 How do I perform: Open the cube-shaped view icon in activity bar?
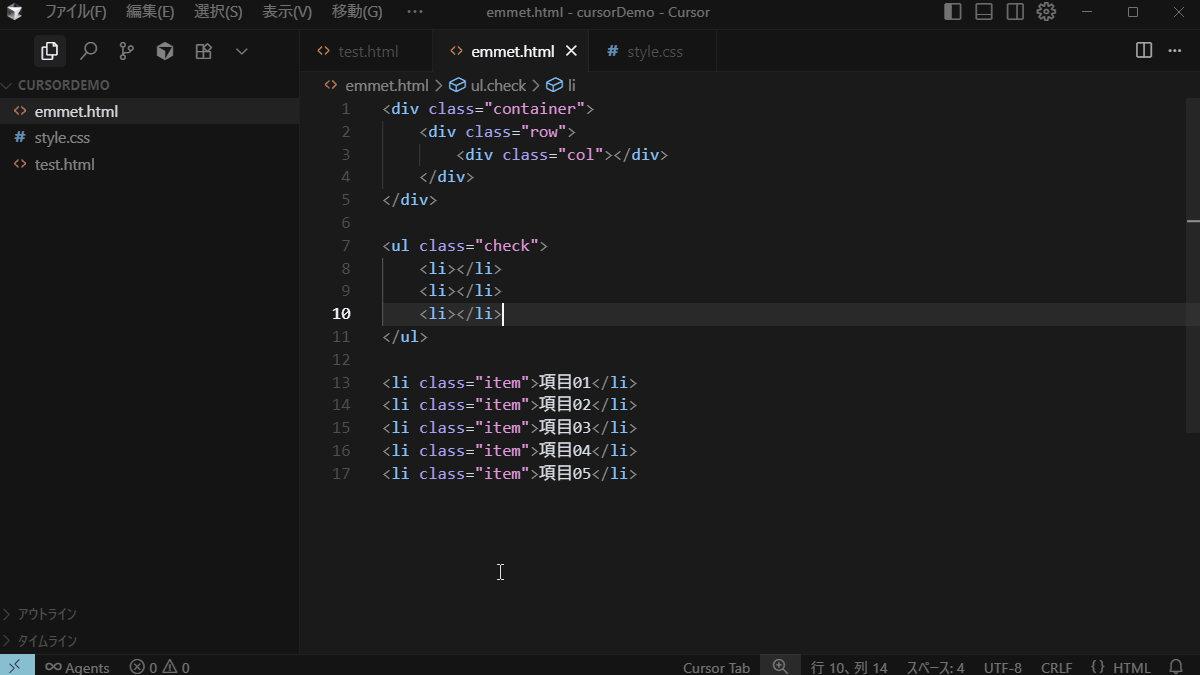click(x=165, y=51)
